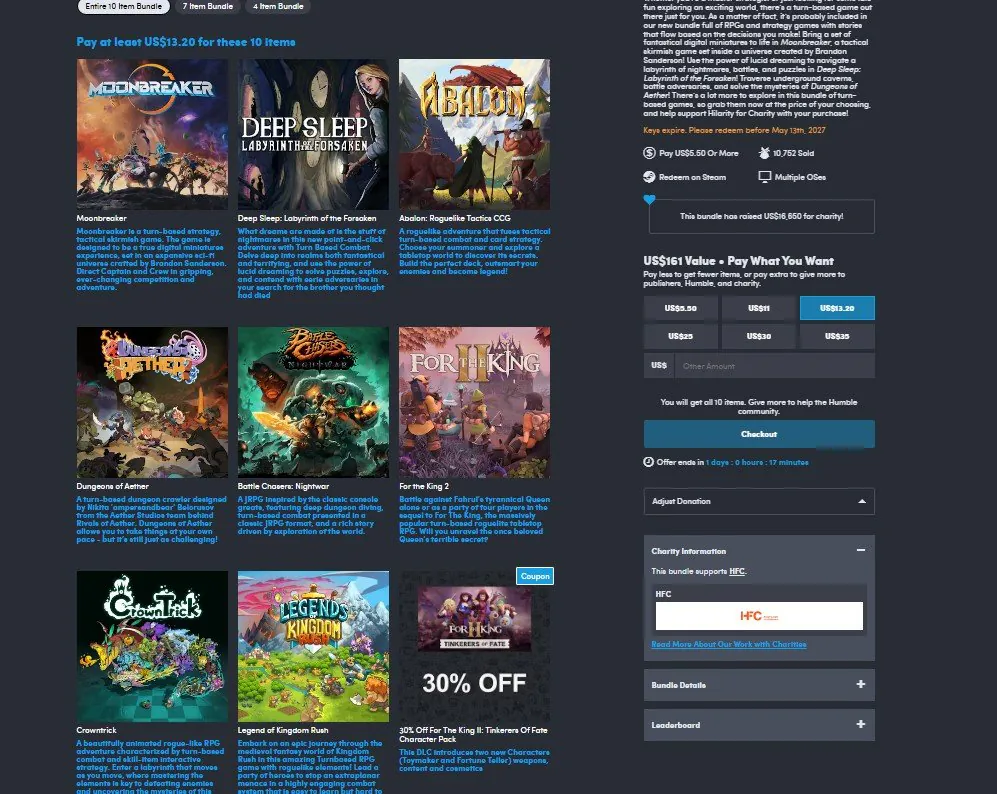This screenshot has width=997, height=794.
Task: Click the blue charity heart icon
Action: pyautogui.click(x=649, y=200)
